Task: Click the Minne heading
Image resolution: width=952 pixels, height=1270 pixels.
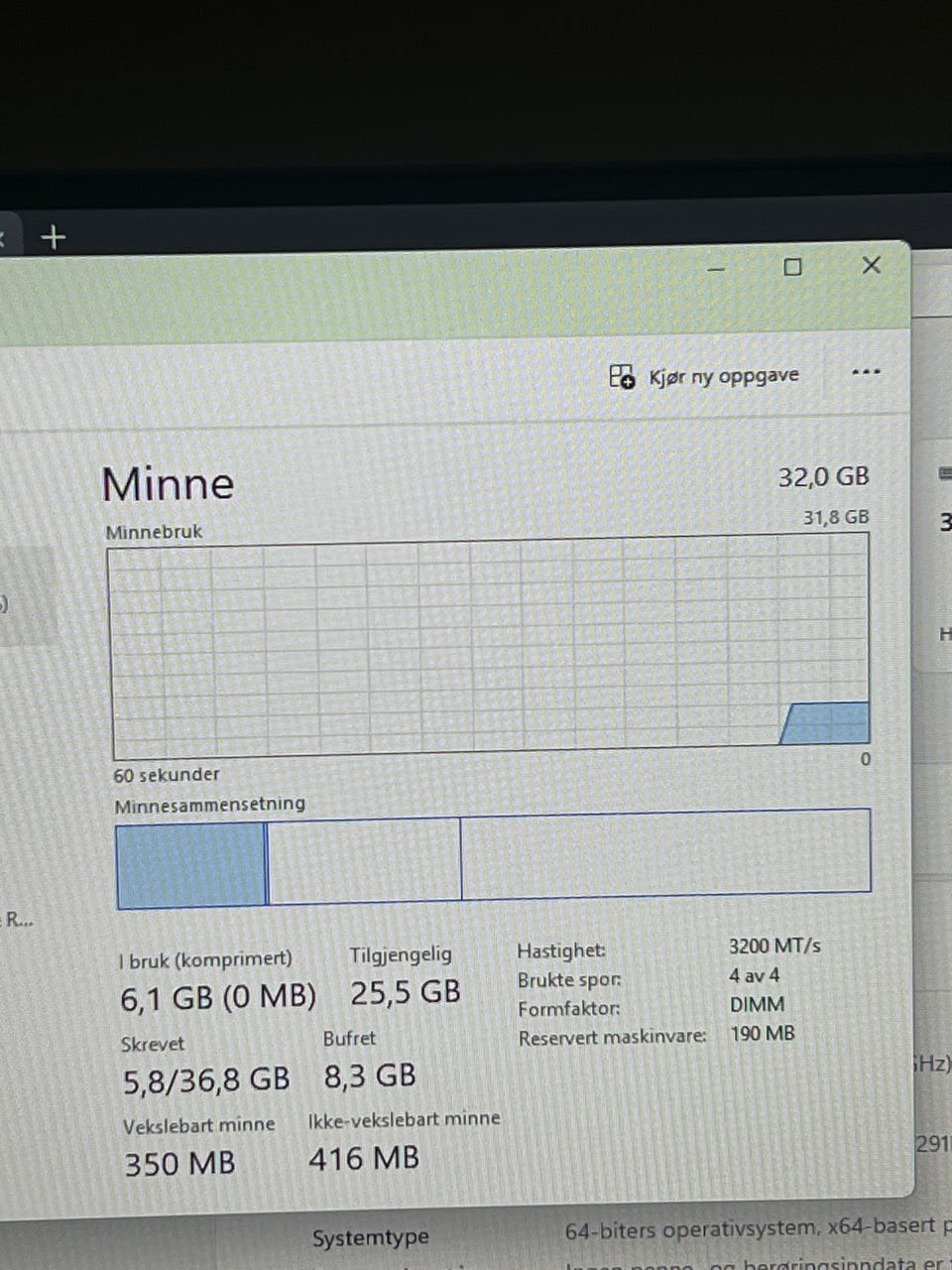Action: pos(168,483)
